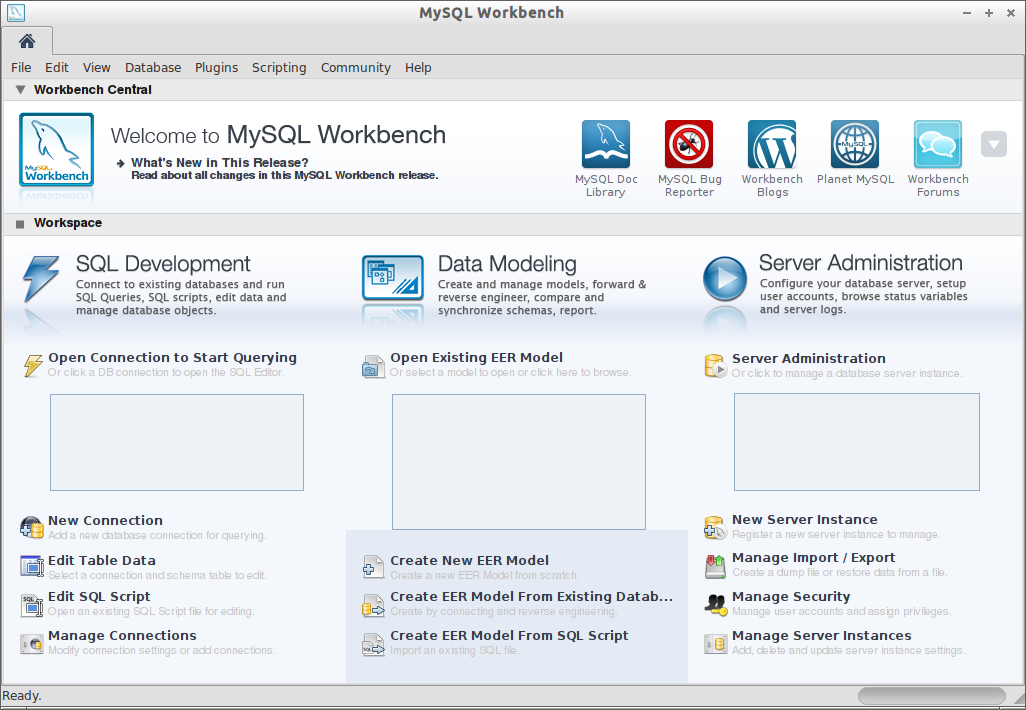Click the SQL Development lightning bolt icon
This screenshot has height=710, width=1026.
tap(41, 279)
